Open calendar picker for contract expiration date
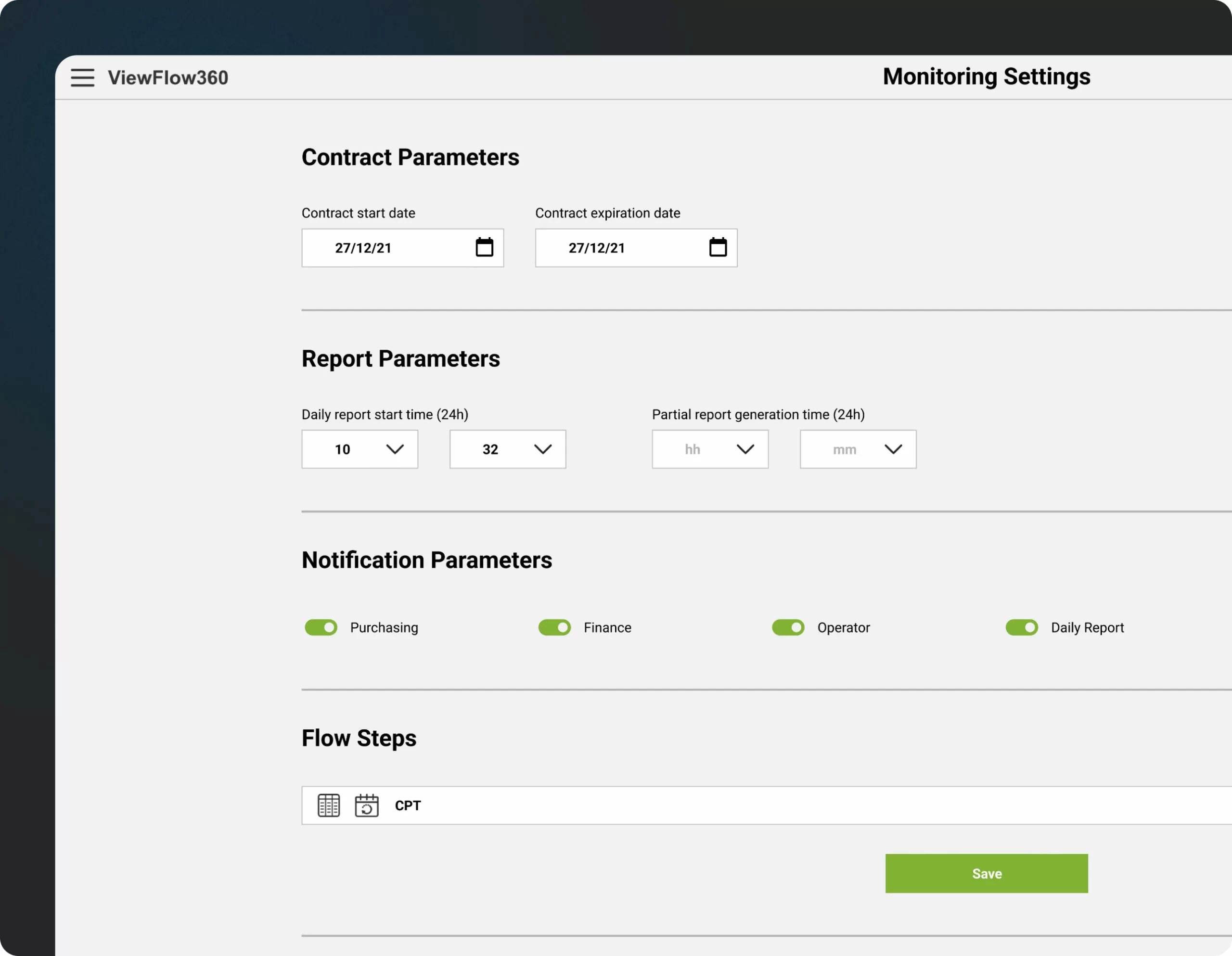The width and height of the screenshot is (1232, 956). [x=718, y=247]
